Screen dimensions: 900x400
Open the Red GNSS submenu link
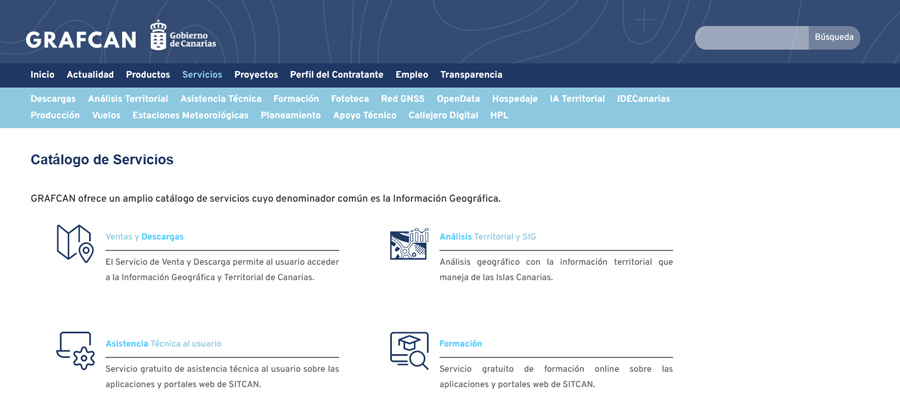click(403, 99)
